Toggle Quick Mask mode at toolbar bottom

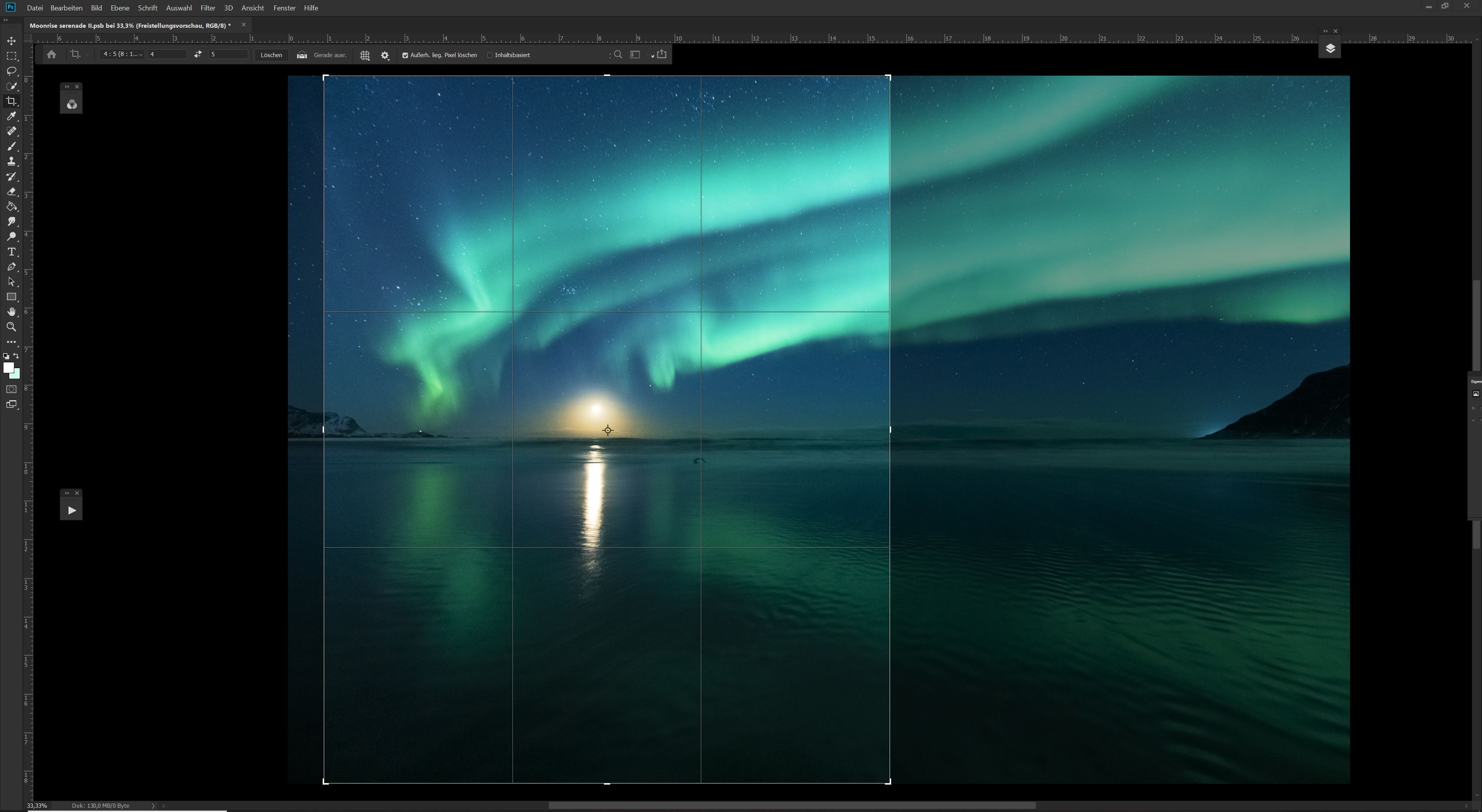12,389
